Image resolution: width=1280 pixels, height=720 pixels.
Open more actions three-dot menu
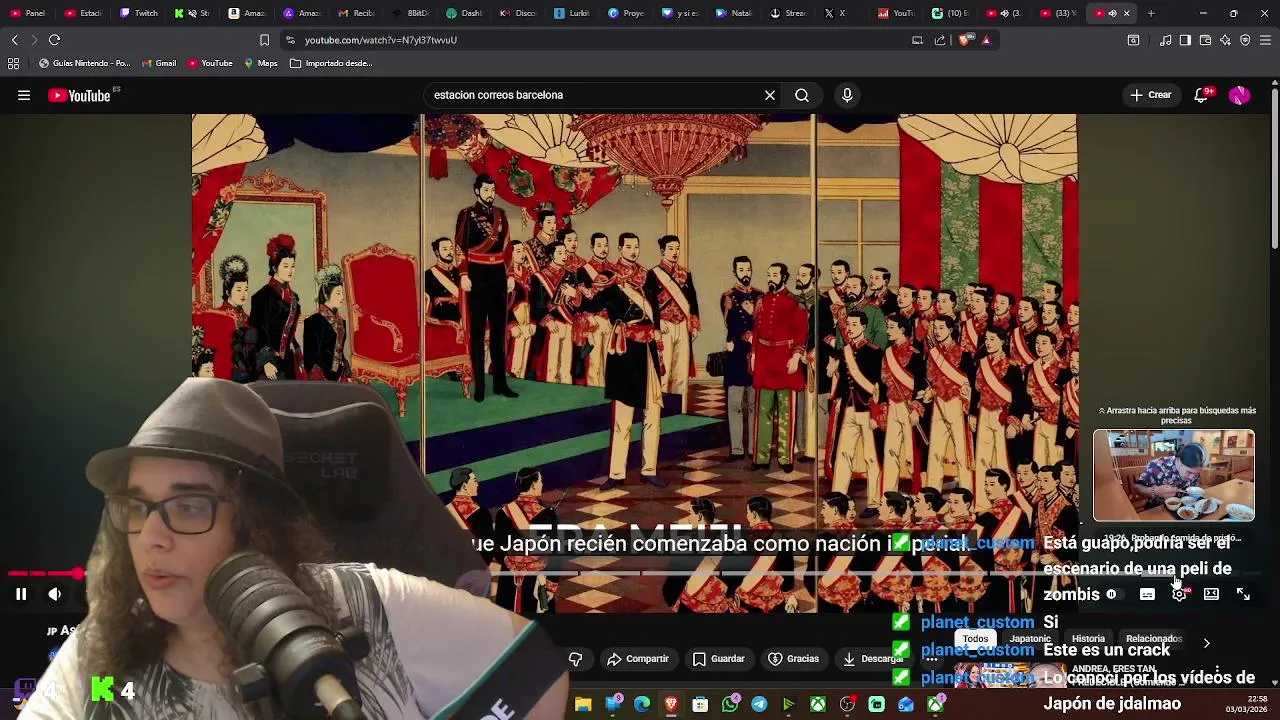[931, 659]
